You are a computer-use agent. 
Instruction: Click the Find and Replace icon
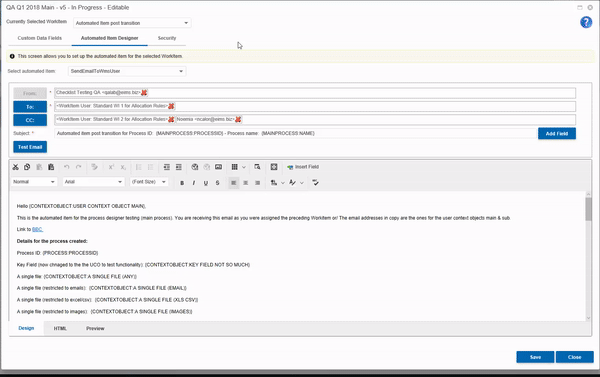click(x=257, y=167)
